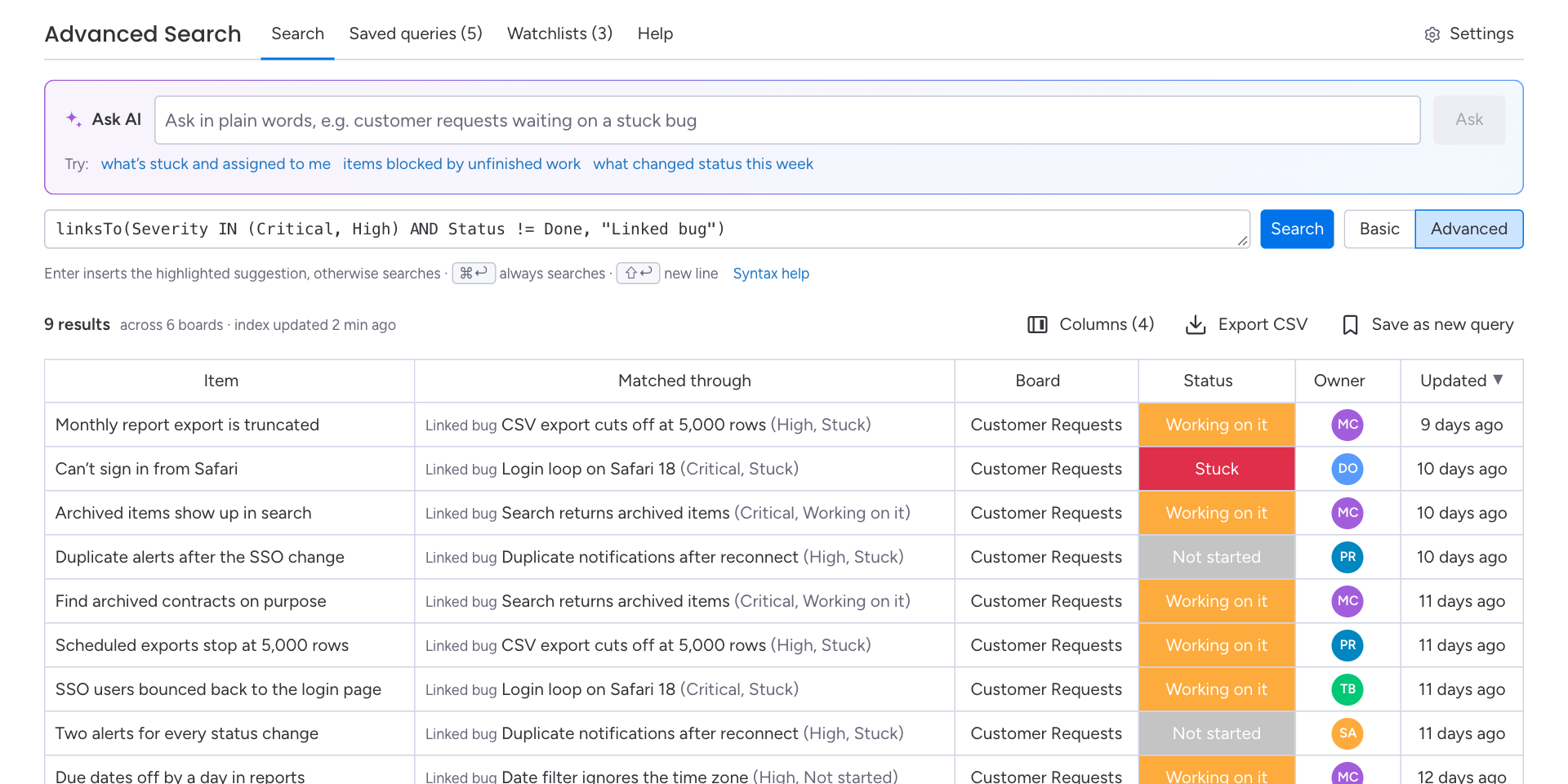
Task: Open item 'Find archived contracts on purpose'
Action: tap(190, 601)
